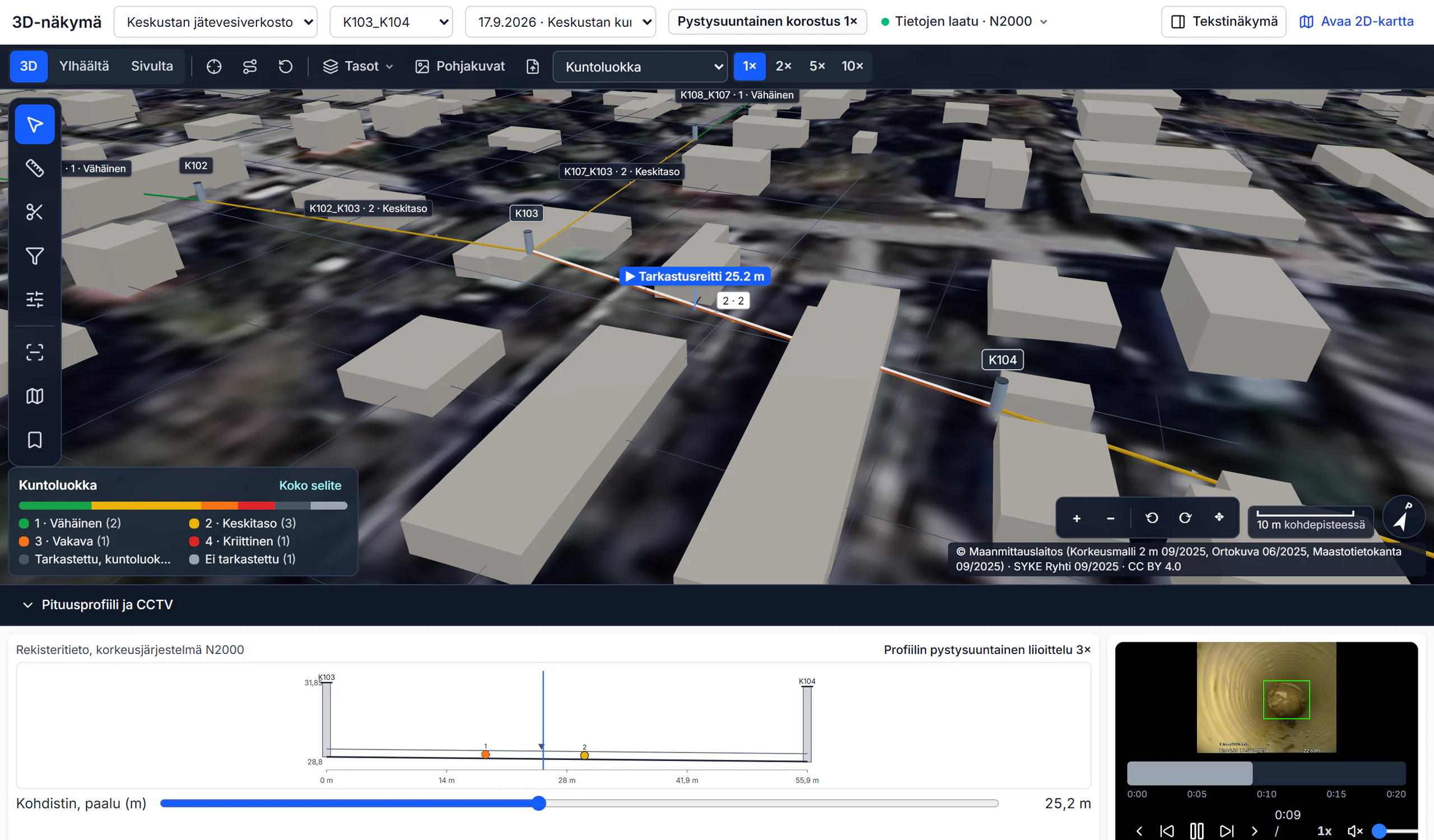Viewport: 1434px width, 840px height.
Task: Open the sliders adjustment settings tool
Action: click(35, 299)
